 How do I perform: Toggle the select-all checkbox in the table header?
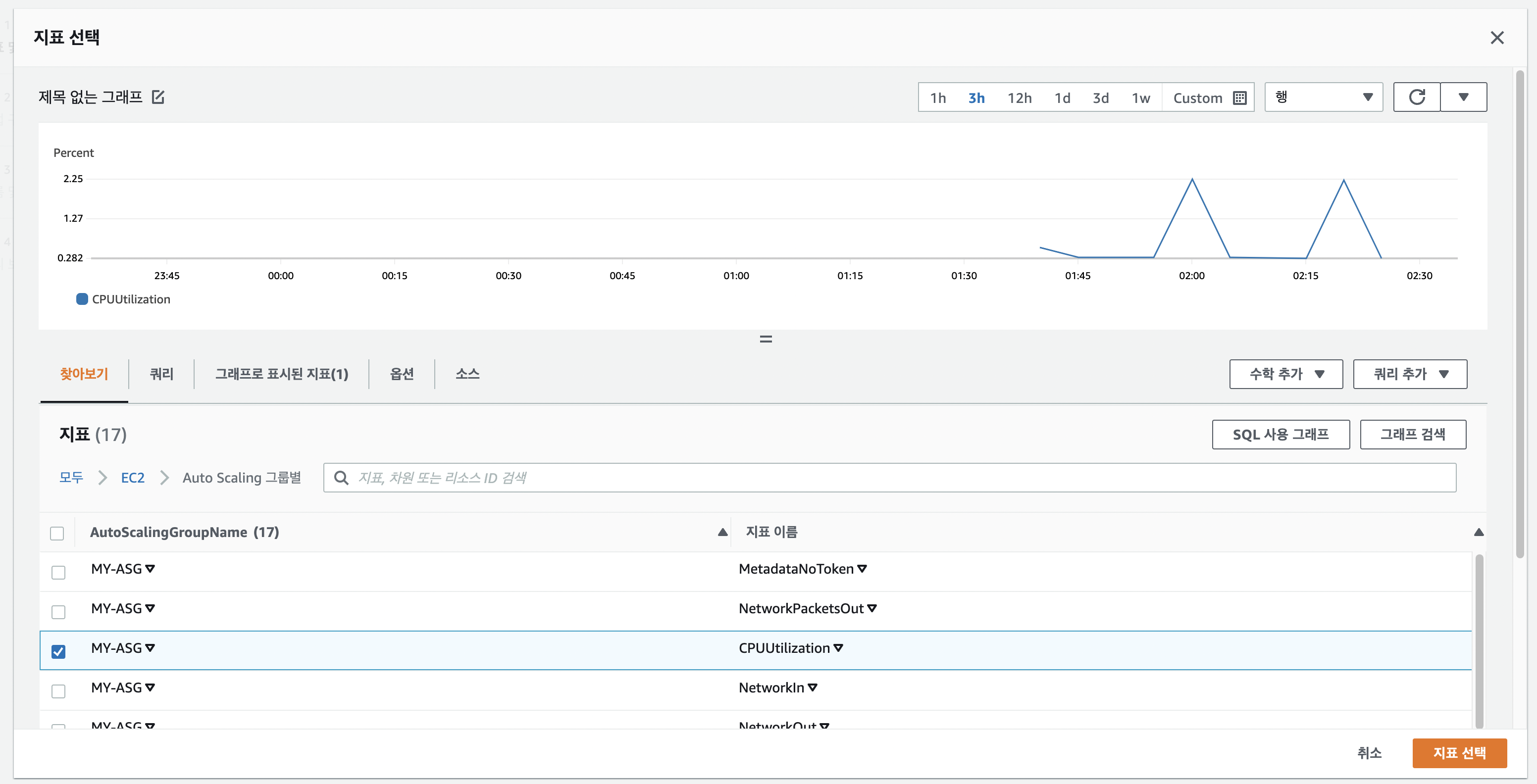pos(57,533)
